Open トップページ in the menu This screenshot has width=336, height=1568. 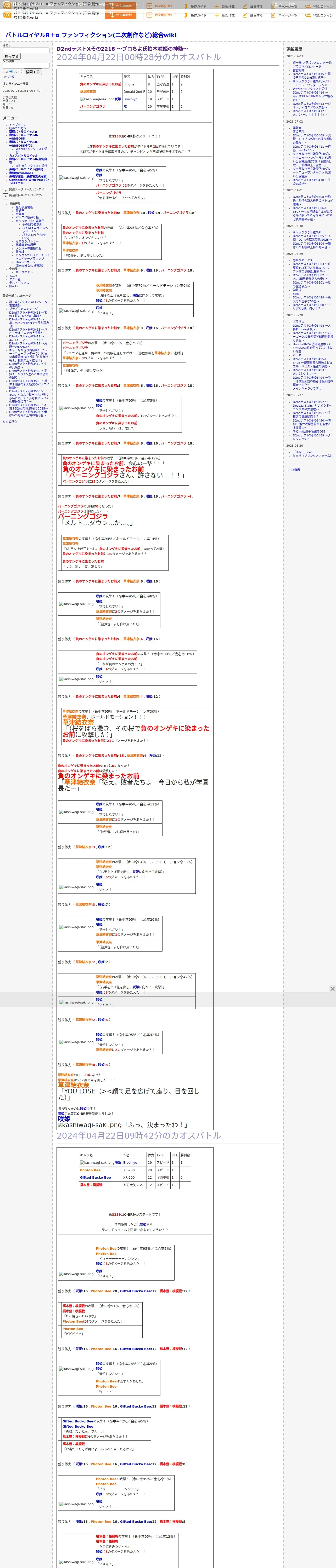(x=18, y=125)
